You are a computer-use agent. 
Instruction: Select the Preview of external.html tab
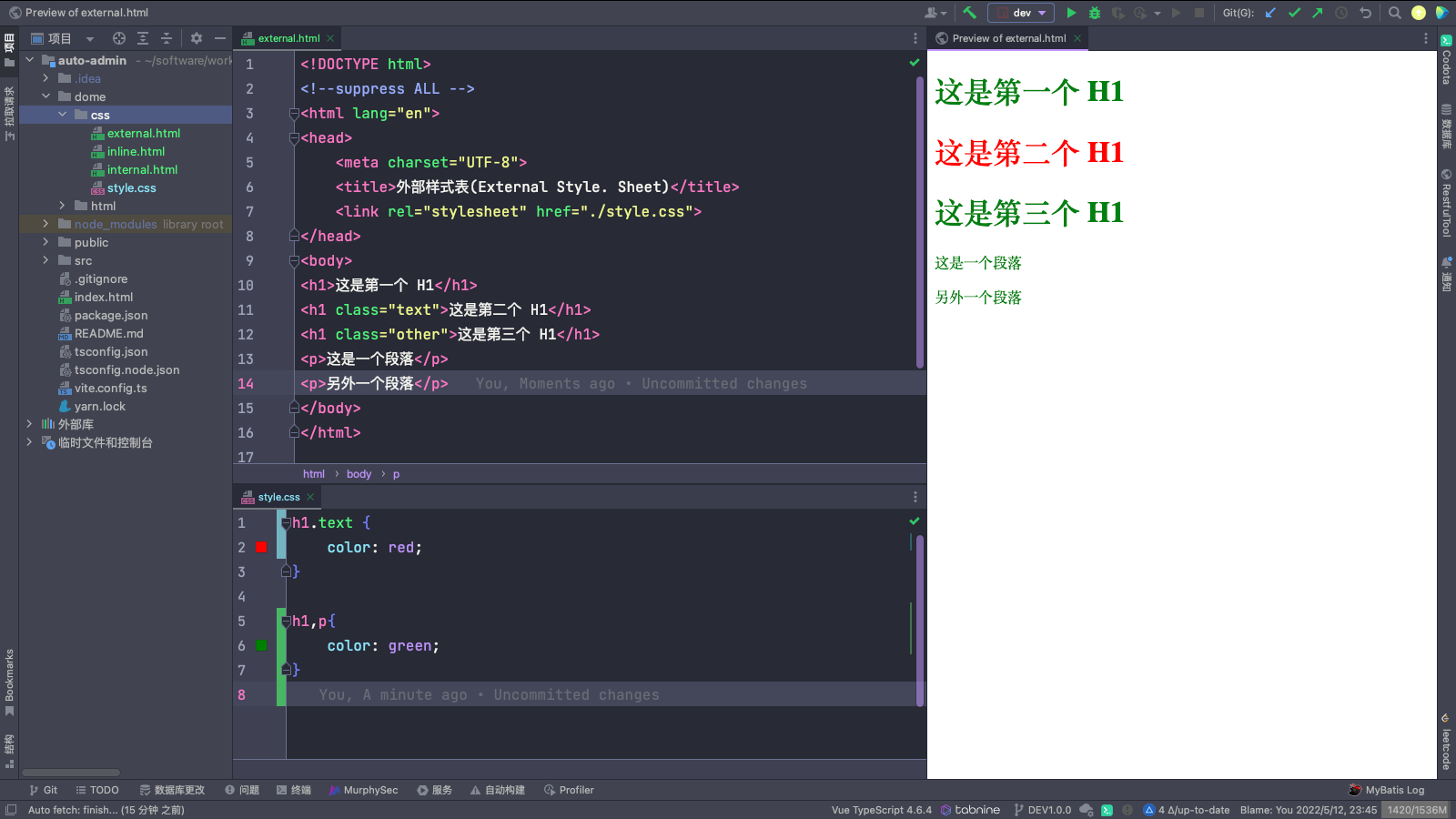pos(1008,38)
